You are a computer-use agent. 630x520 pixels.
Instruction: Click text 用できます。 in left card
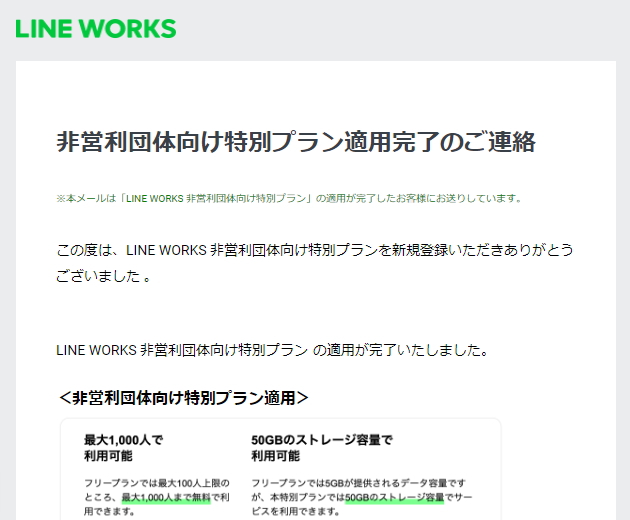109,512
